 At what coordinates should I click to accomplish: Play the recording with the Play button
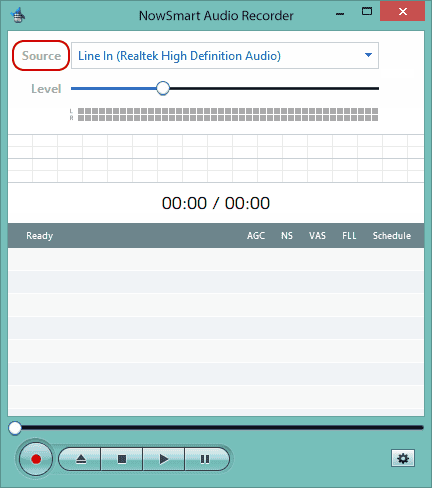pos(163,459)
